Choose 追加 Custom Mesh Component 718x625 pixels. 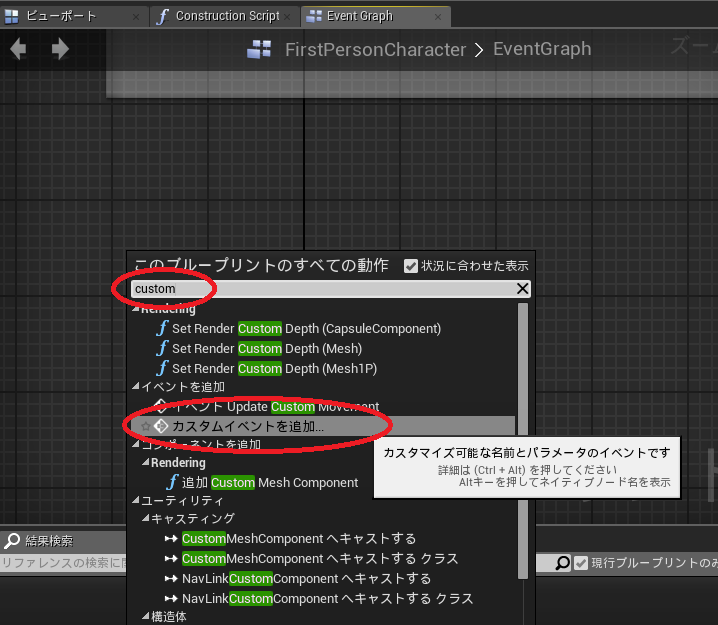click(270, 482)
